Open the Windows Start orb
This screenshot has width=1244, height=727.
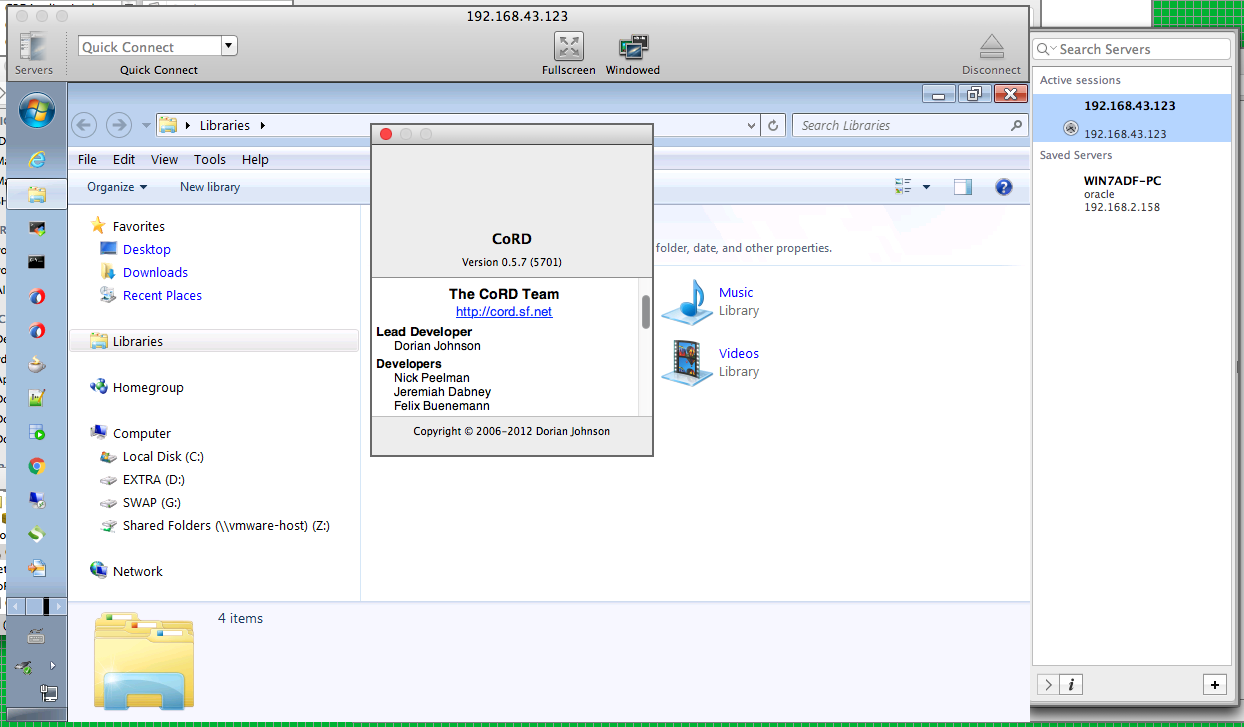pyautogui.click(x=36, y=110)
